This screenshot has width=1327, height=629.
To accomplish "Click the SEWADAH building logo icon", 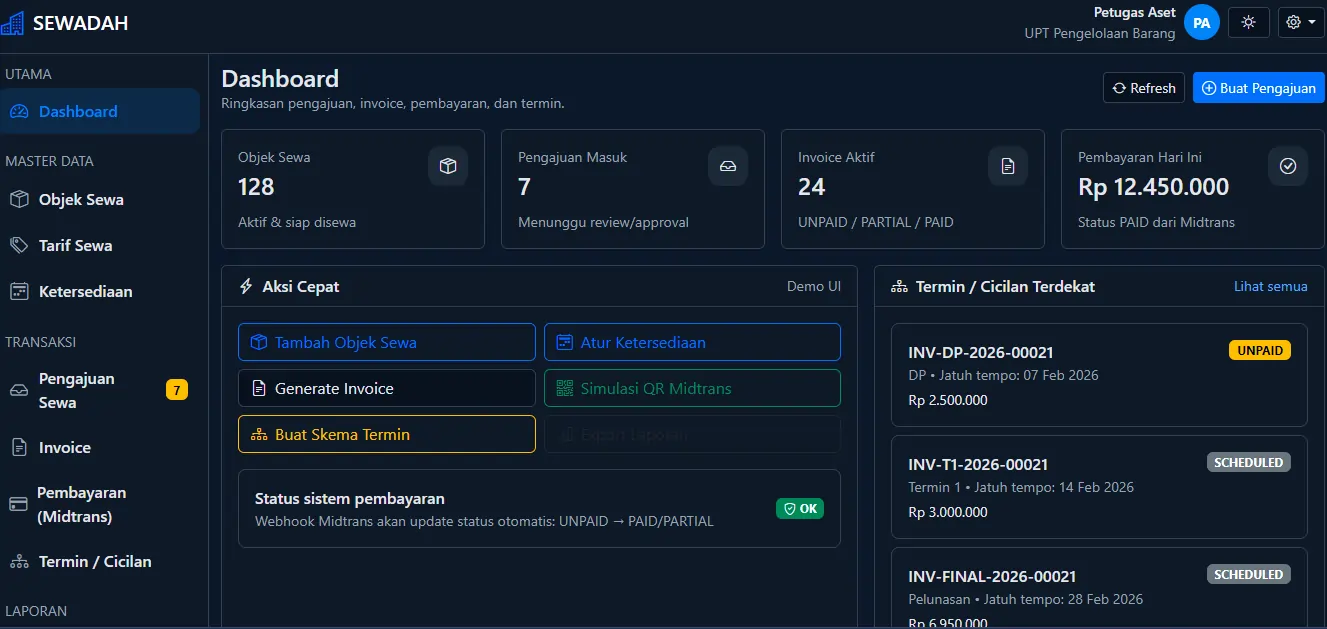I will [13, 22].
